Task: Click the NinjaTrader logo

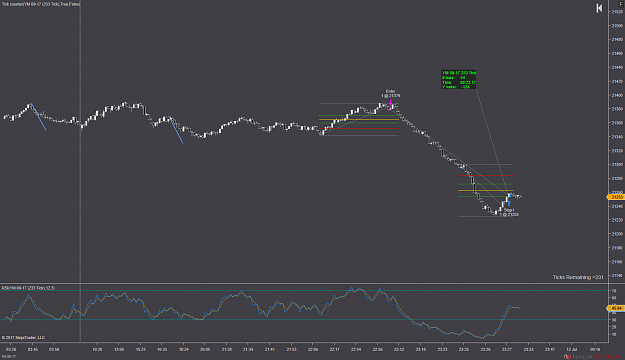Action: [x=594, y=356]
